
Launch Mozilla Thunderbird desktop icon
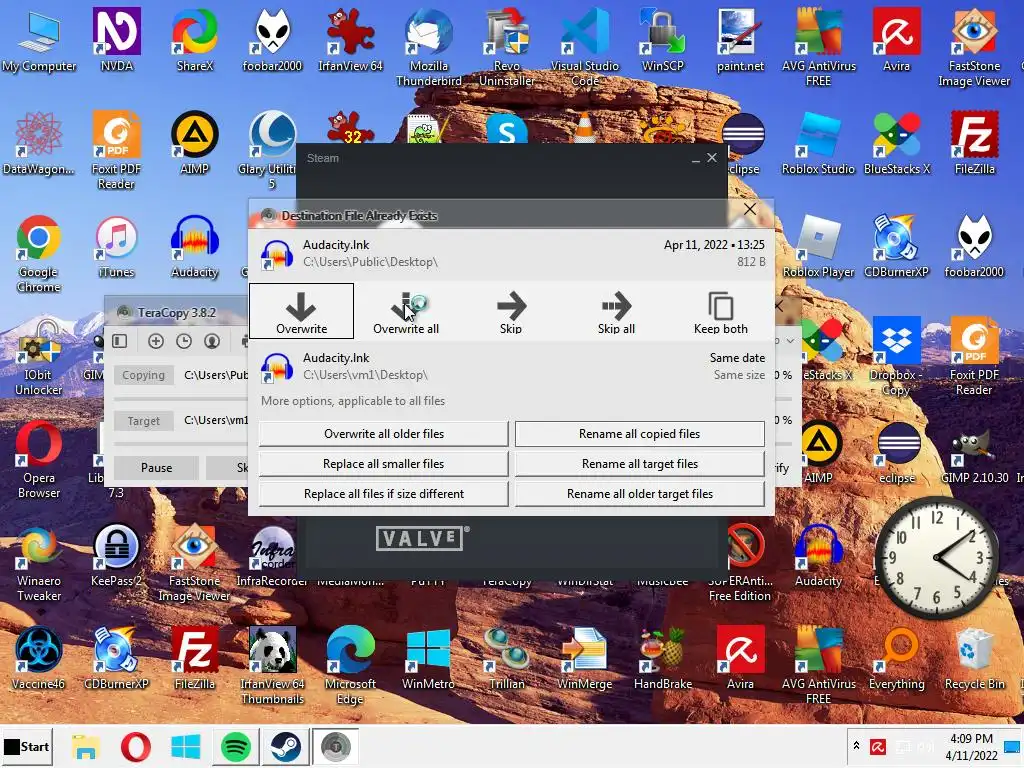tap(428, 47)
